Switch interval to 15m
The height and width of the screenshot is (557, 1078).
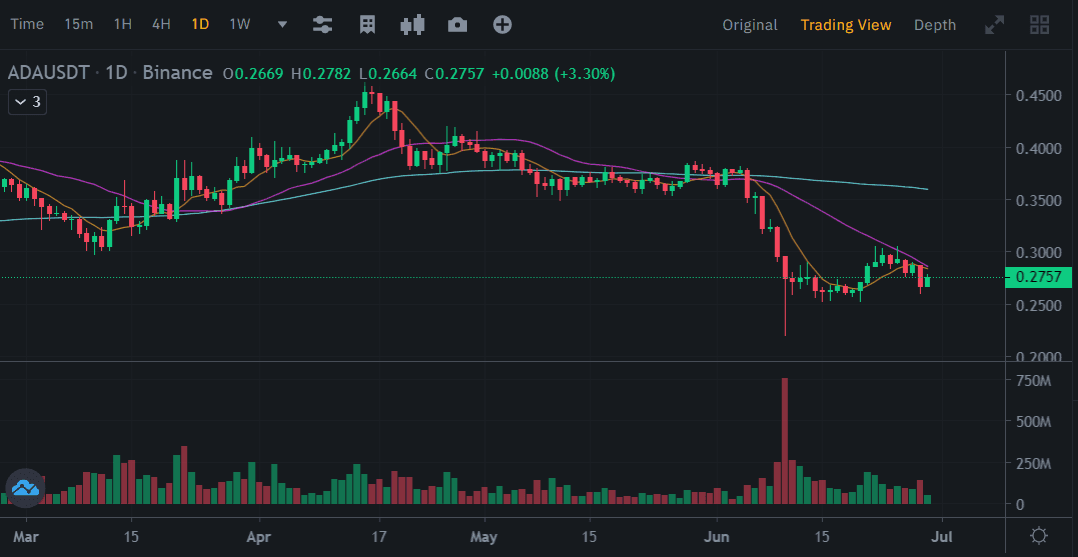coord(78,25)
